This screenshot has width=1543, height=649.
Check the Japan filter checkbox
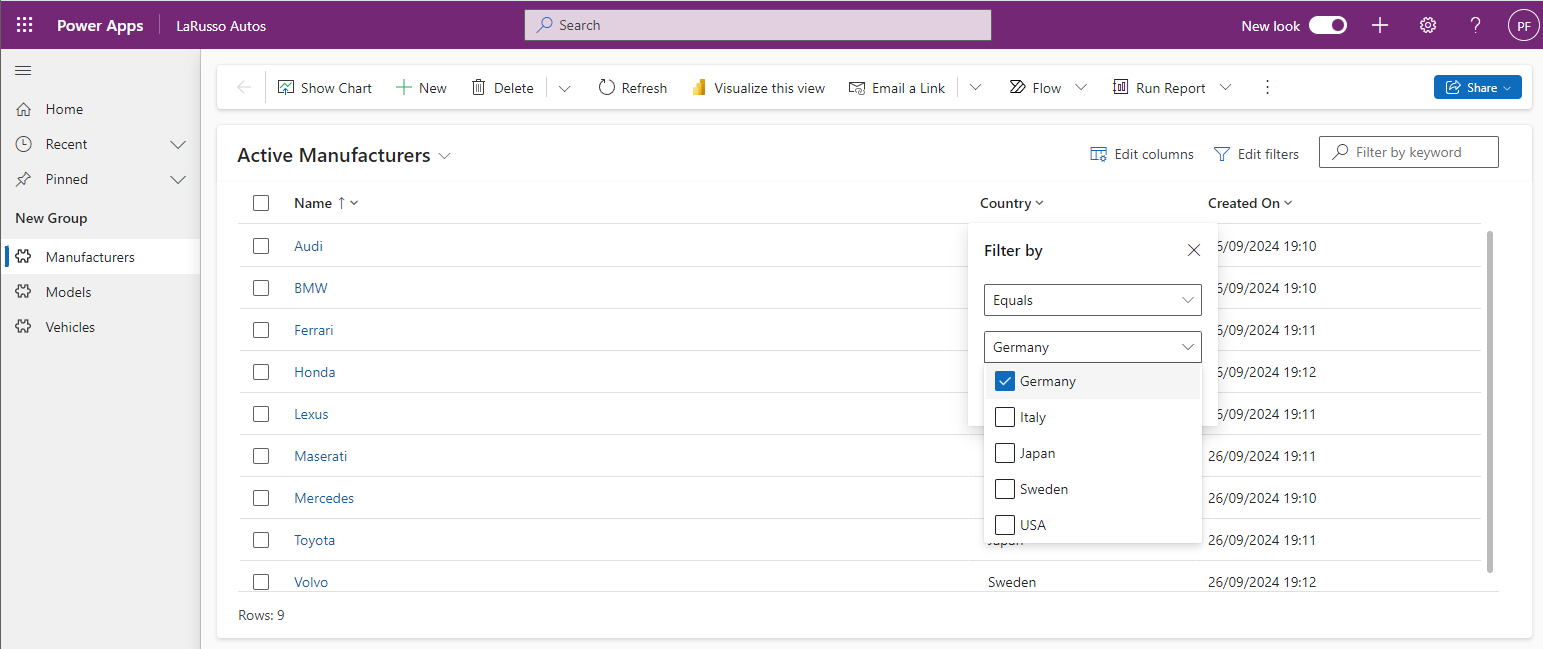pyautogui.click(x=1005, y=452)
